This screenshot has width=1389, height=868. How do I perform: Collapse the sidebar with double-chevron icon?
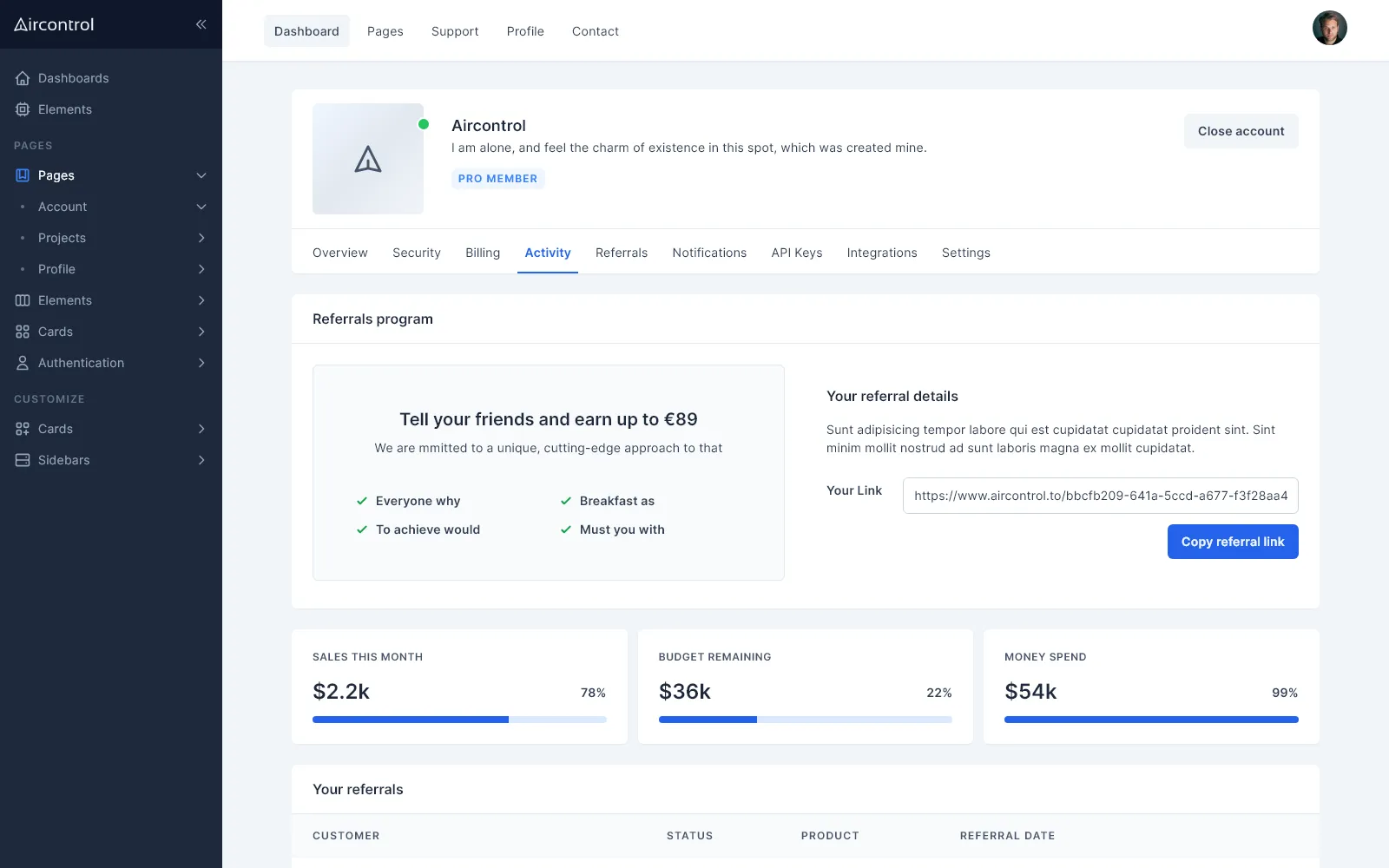point(201,24)
